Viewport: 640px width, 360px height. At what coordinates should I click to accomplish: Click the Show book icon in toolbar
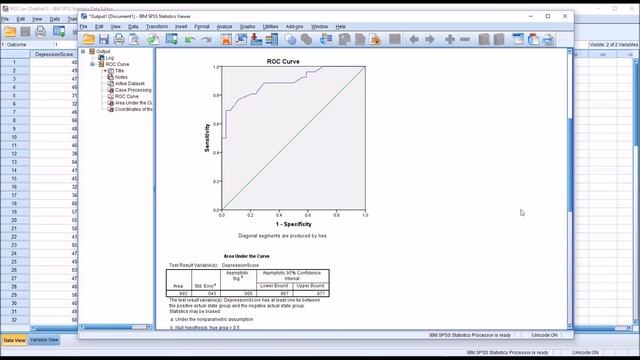pyautogui.click(x=484, y=39)
